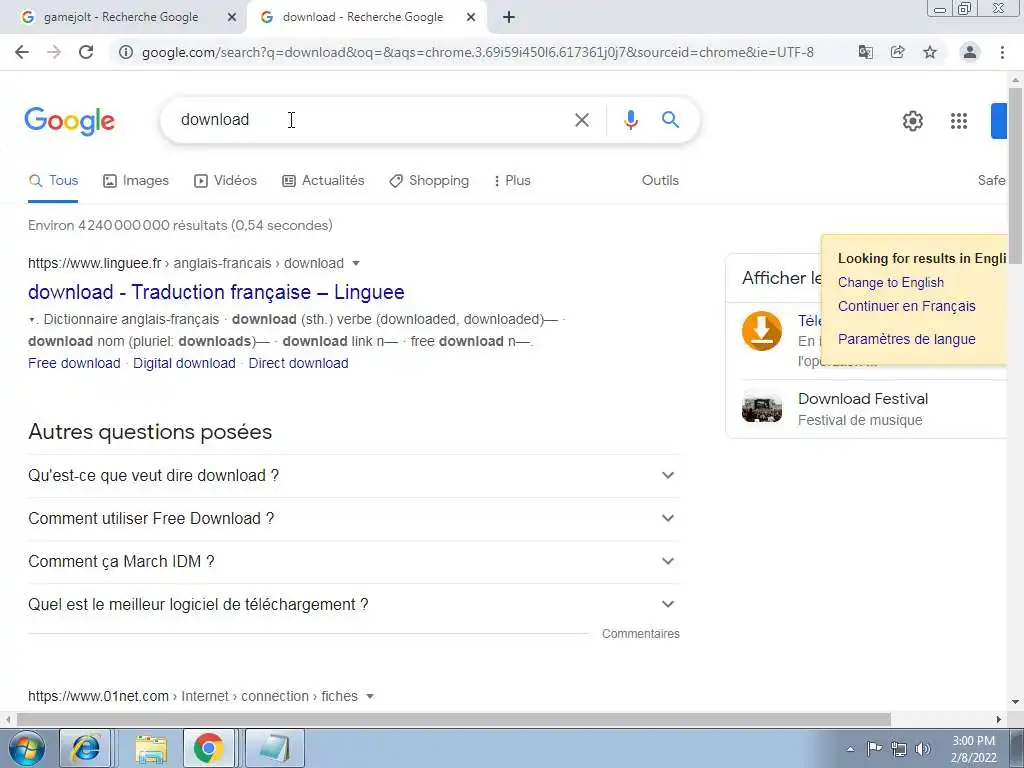Open File Explorer from taskbar
This screenshot has height=768, width=1024.
click(150, 748)
